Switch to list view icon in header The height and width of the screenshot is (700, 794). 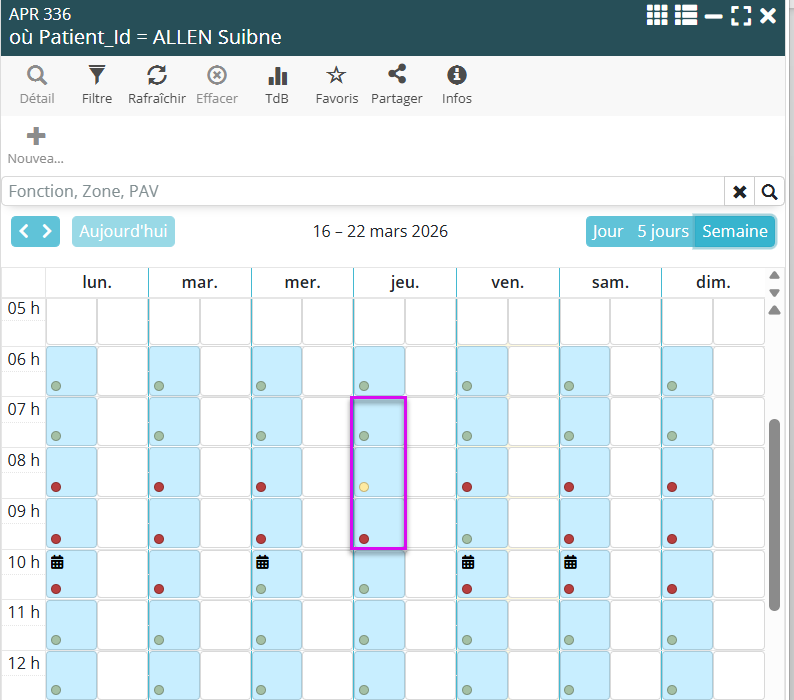pos(685,15)
